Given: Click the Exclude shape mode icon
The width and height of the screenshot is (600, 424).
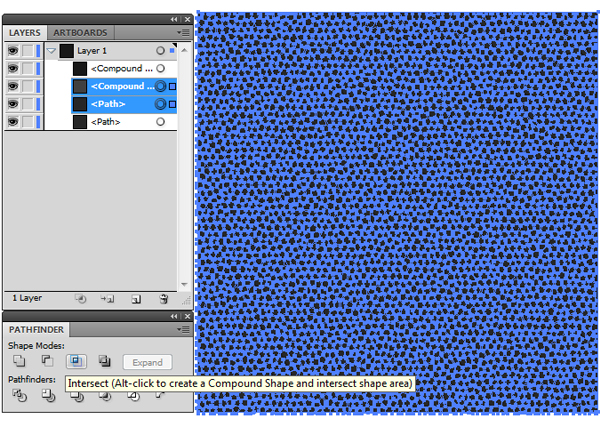Looking at the screenshot, I should (104, 361).
